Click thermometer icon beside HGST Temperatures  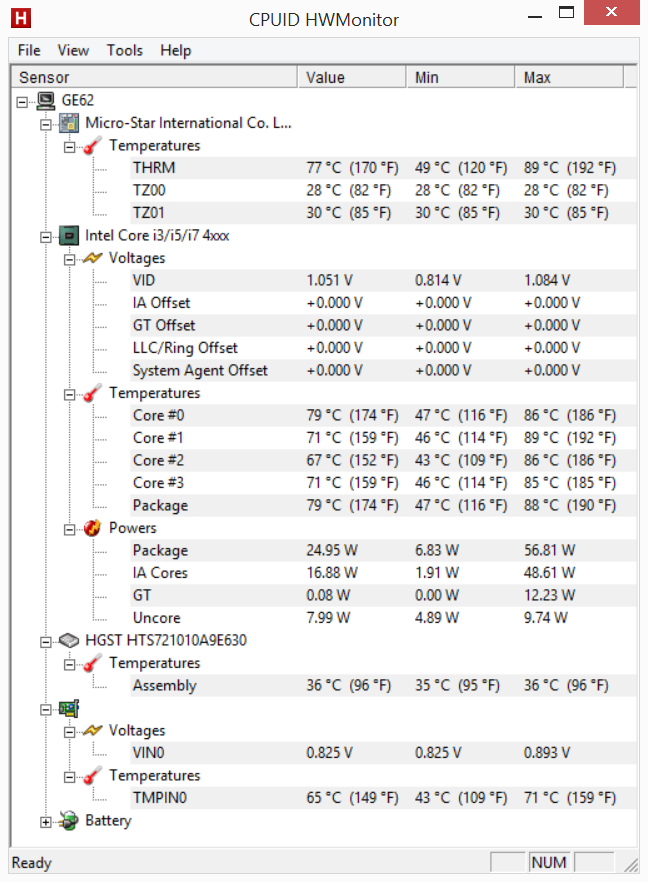coord(92,663)
